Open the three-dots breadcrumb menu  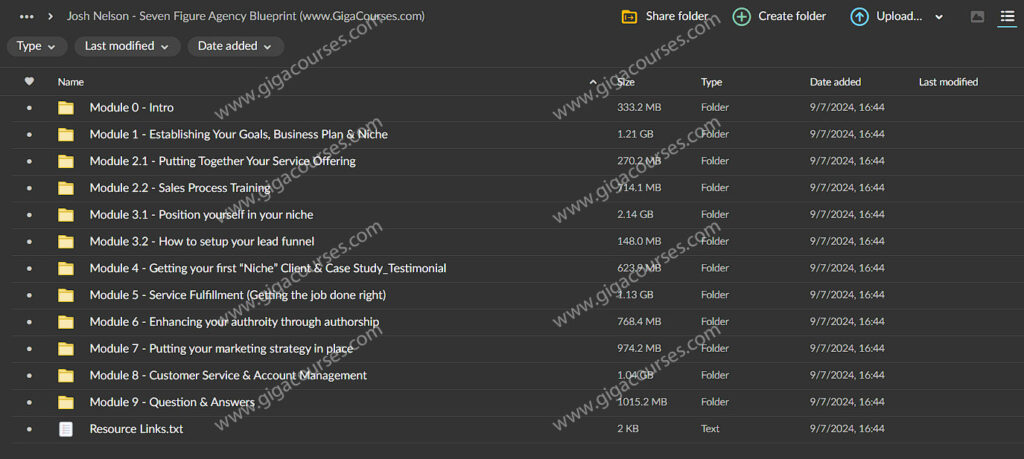point(27,16)
